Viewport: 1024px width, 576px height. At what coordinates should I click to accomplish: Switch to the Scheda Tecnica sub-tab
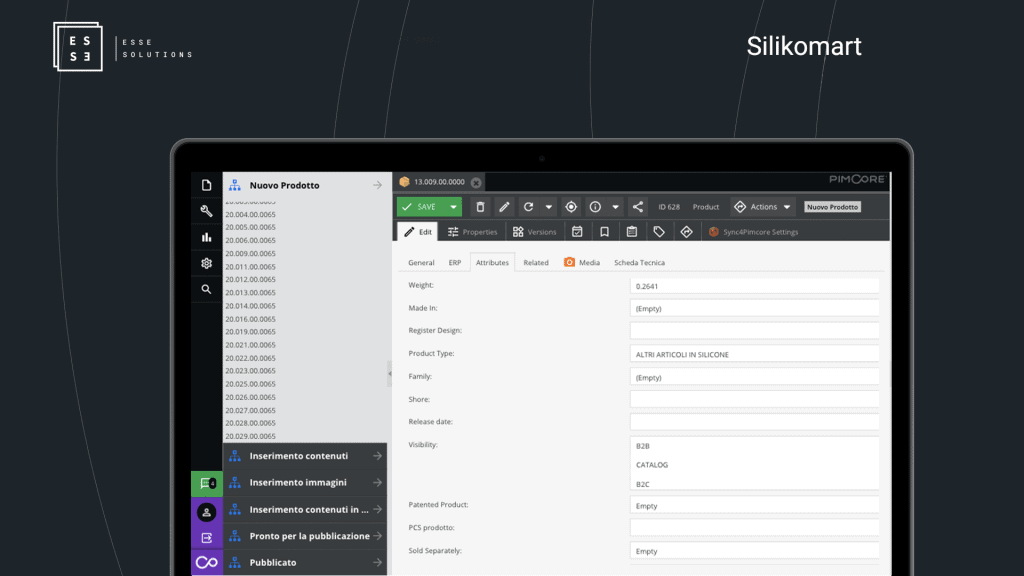click(639, 263)
